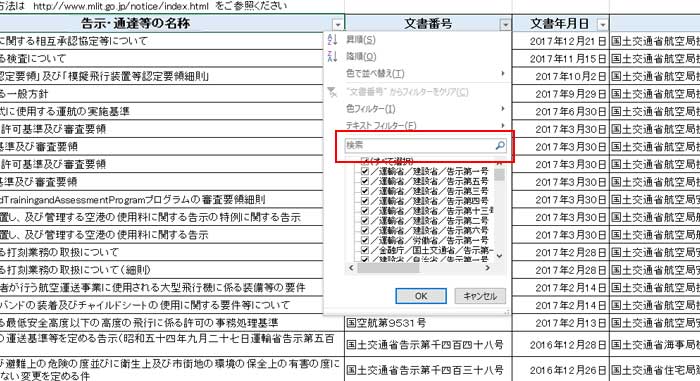
Task: Click the checkbox list's scroll down arrow
Action: click(x=500, y=256)
